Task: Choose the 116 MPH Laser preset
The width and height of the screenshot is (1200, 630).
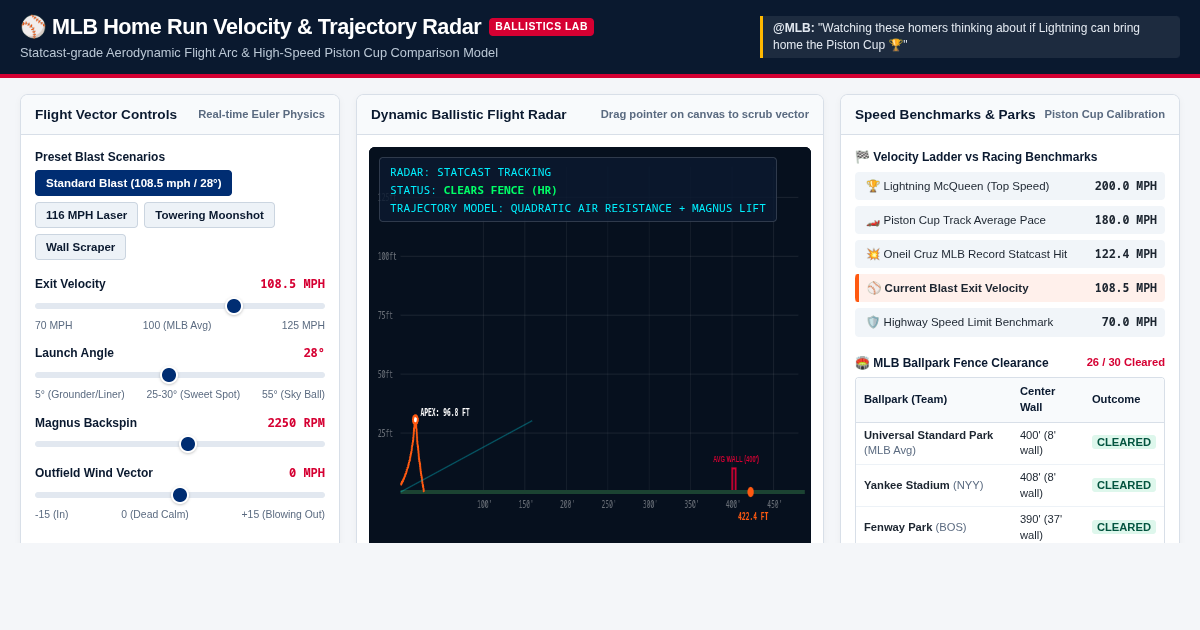Action: point(86,215)
